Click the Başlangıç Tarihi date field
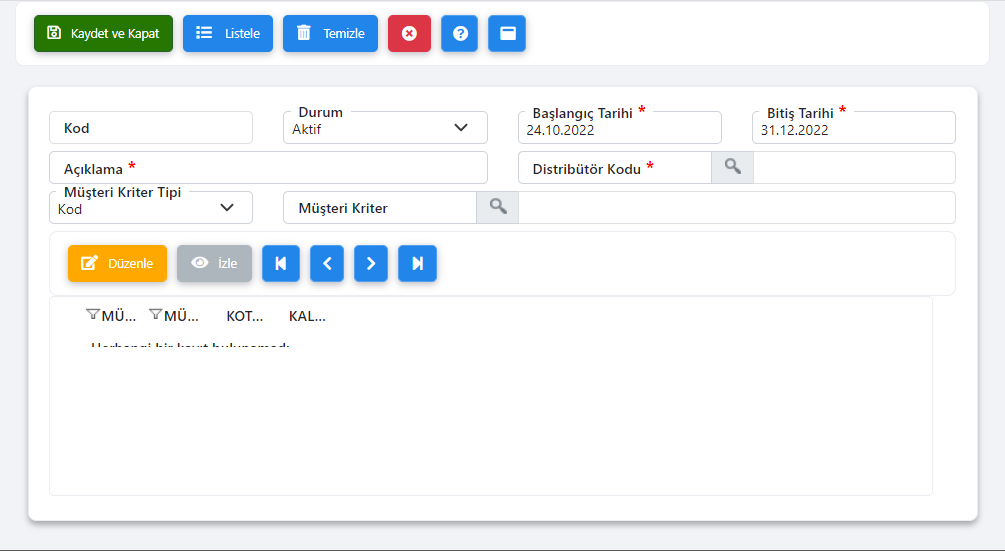 pyautogui.click(x=619, y=129)
